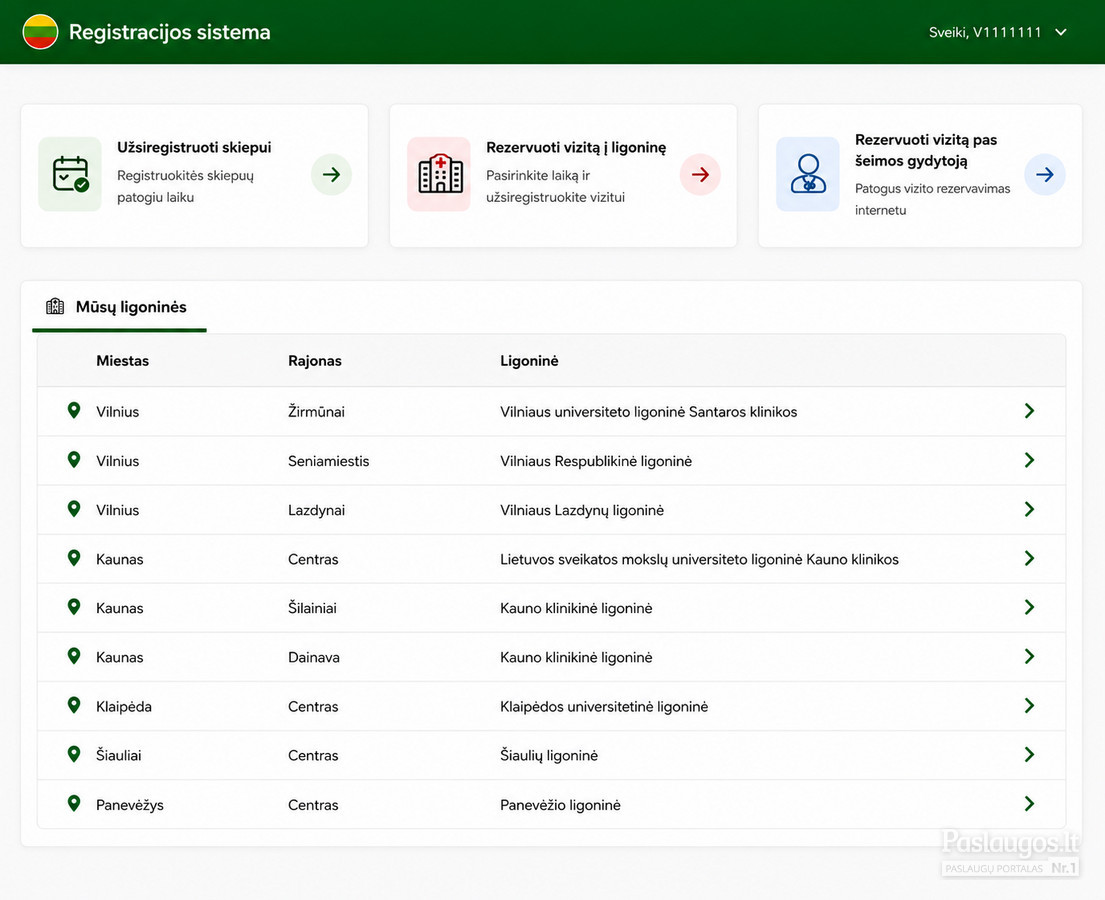This screenshot has width=1105, height=900.
Task: Click the Ligoninė column header
Action: (529, 361)
